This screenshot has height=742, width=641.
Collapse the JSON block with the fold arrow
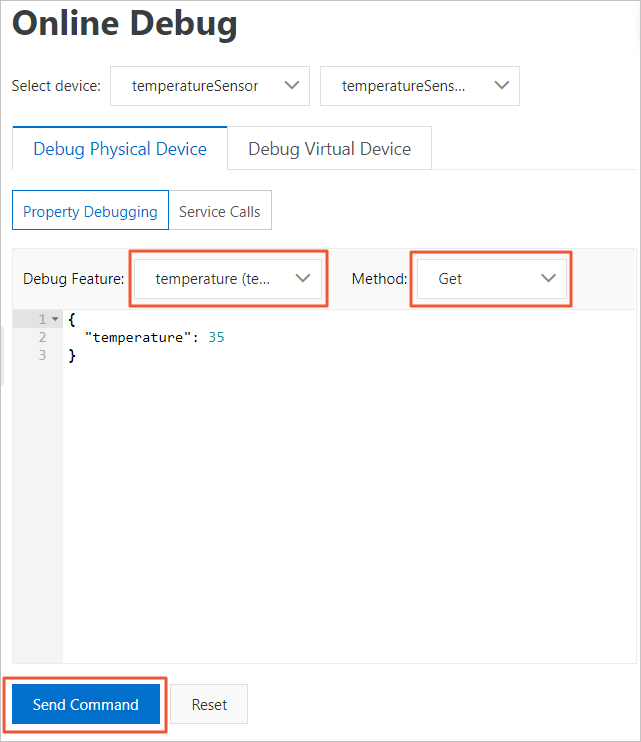tap(55, 319)
